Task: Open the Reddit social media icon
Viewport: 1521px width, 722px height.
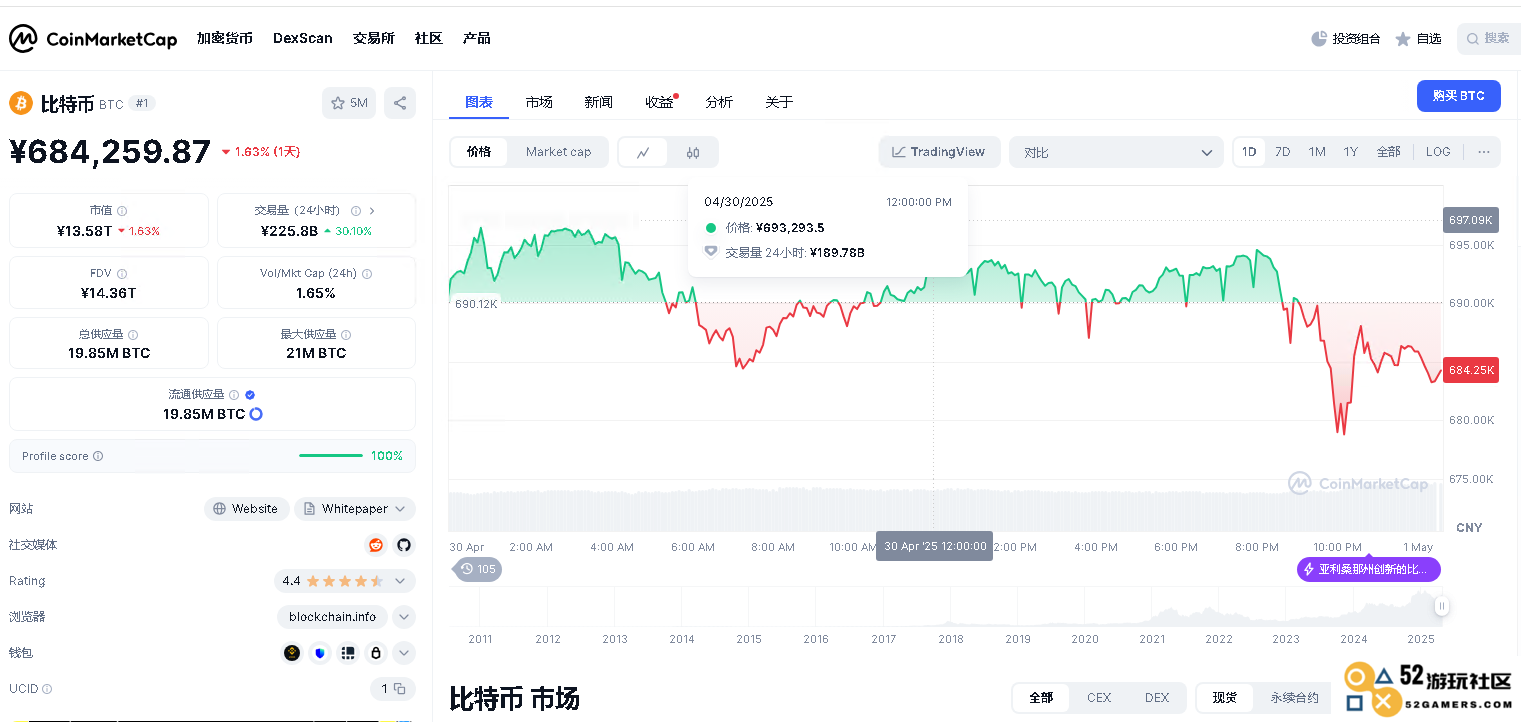Action: (x=376, y=545)
